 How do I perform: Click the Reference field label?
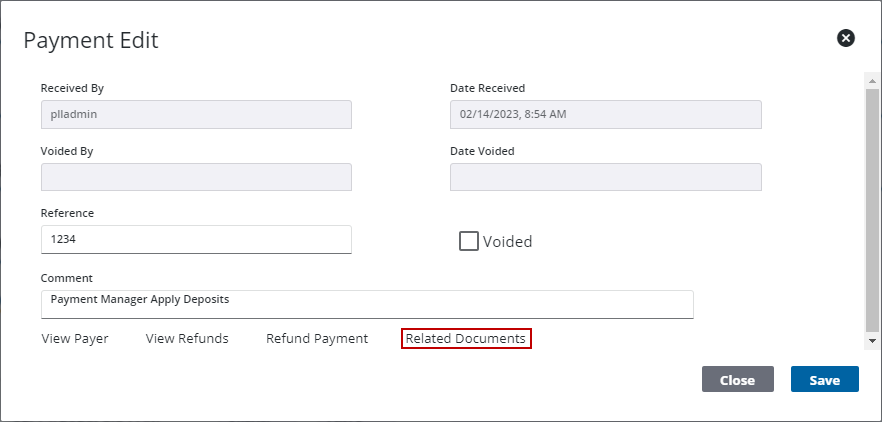point(67,213)
